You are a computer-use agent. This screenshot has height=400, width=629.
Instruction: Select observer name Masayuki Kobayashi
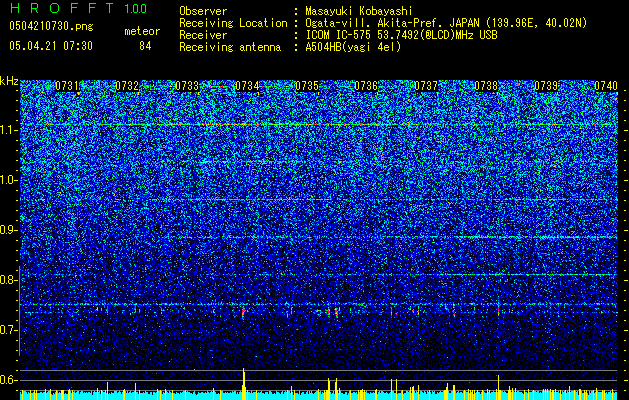tap(359, 11)
